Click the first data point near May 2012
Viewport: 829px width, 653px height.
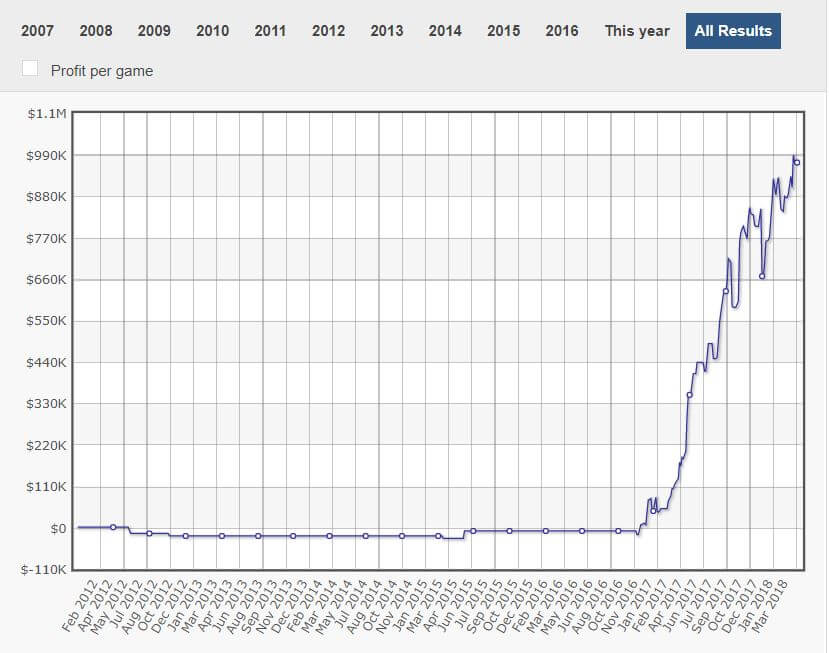coord(113,527)
